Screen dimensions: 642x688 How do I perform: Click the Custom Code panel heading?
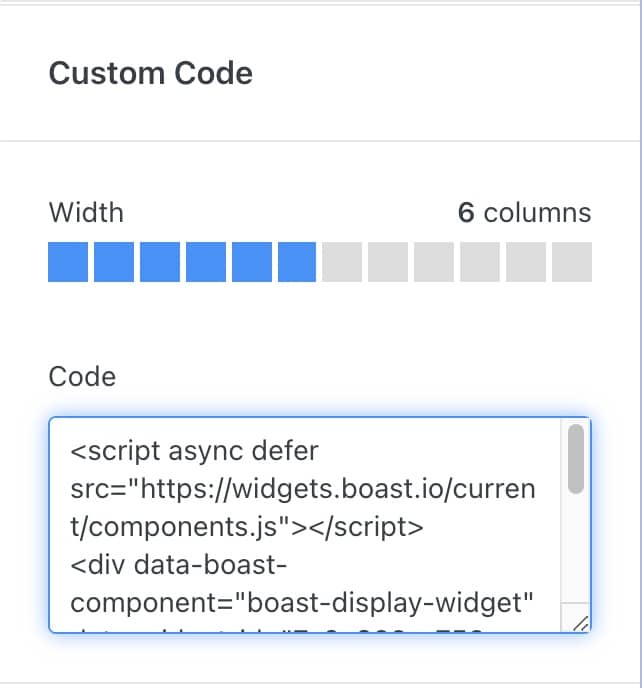[x=150, y=73]
